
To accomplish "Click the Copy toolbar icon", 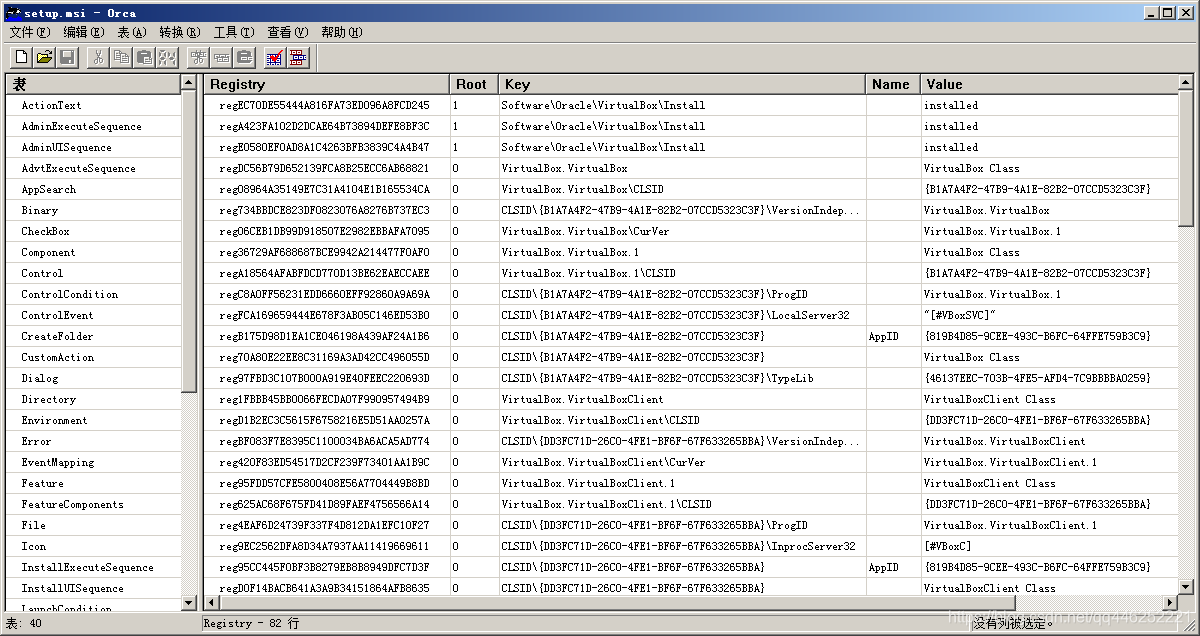I will pyautogui.click(x=121, y=57).
